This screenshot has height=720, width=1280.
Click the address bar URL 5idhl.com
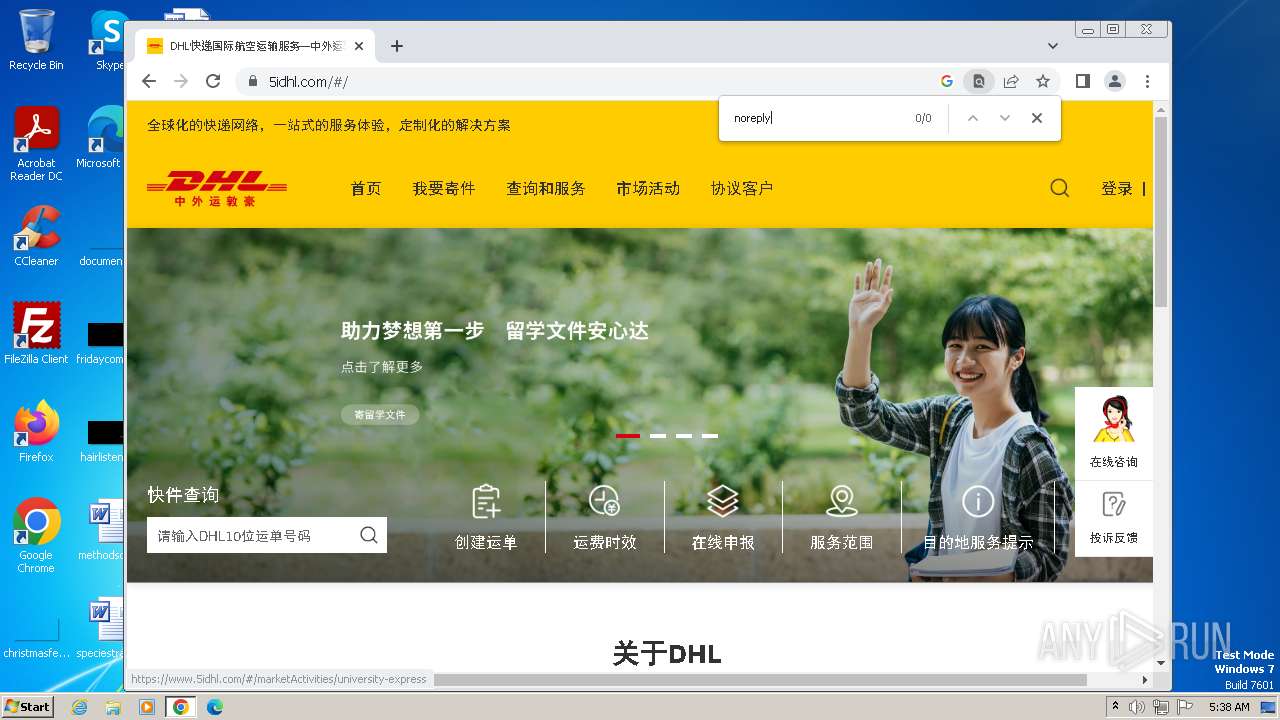308,82
